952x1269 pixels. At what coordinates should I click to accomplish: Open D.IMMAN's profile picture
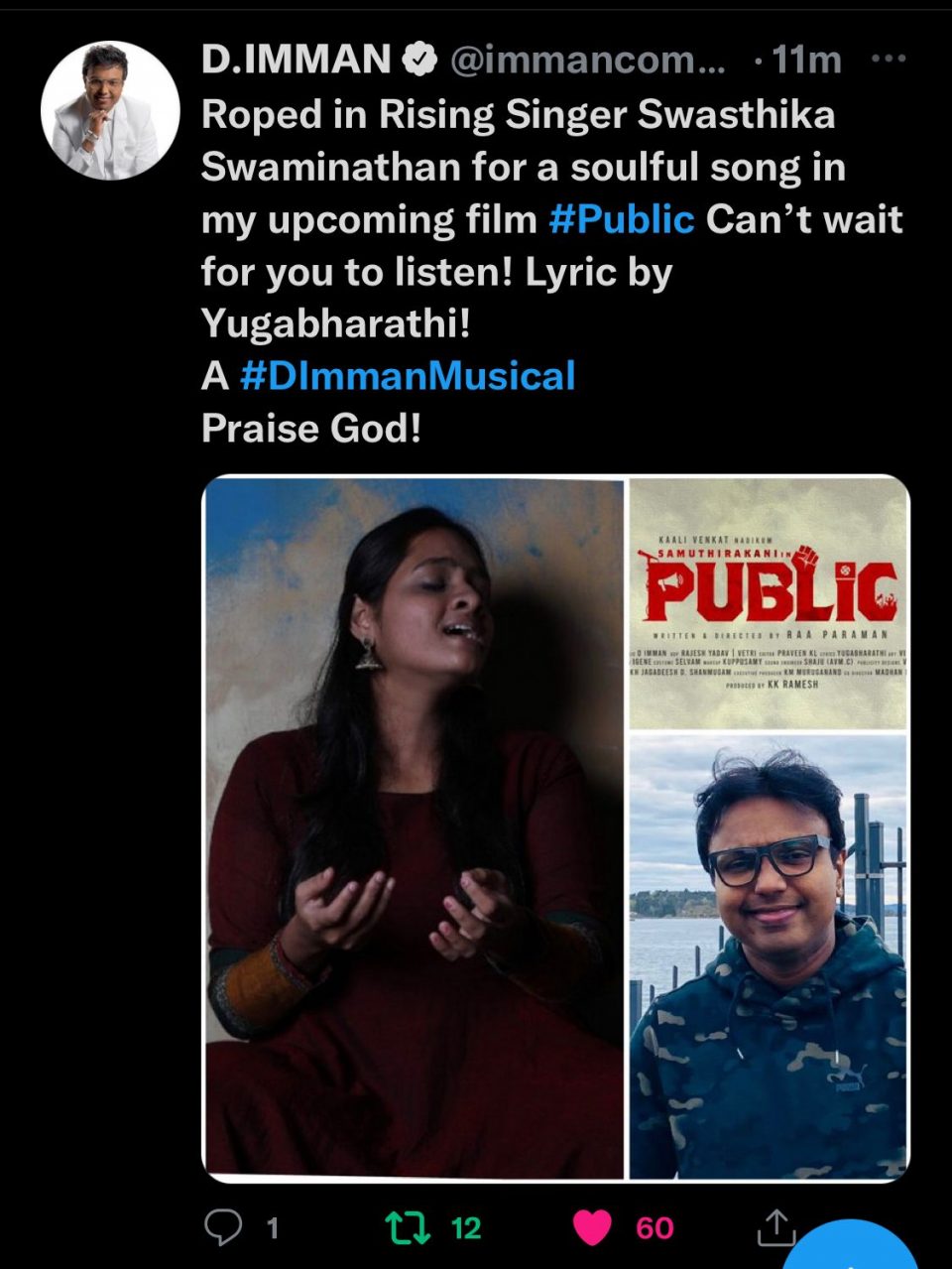click(x=110, y=110)
